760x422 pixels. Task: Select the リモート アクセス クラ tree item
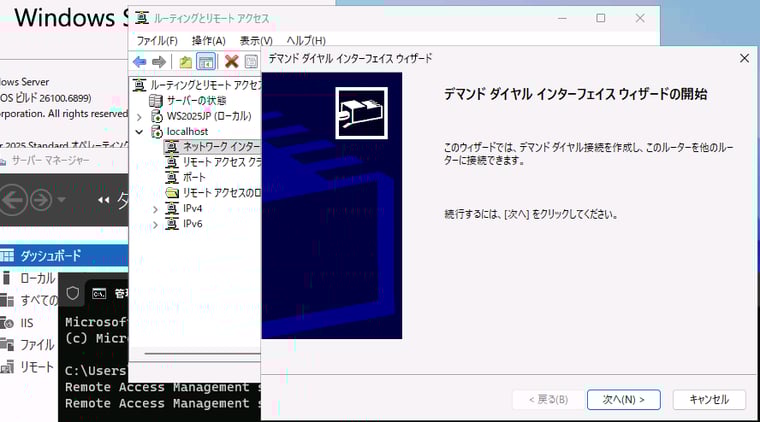(x=214, y=162)
